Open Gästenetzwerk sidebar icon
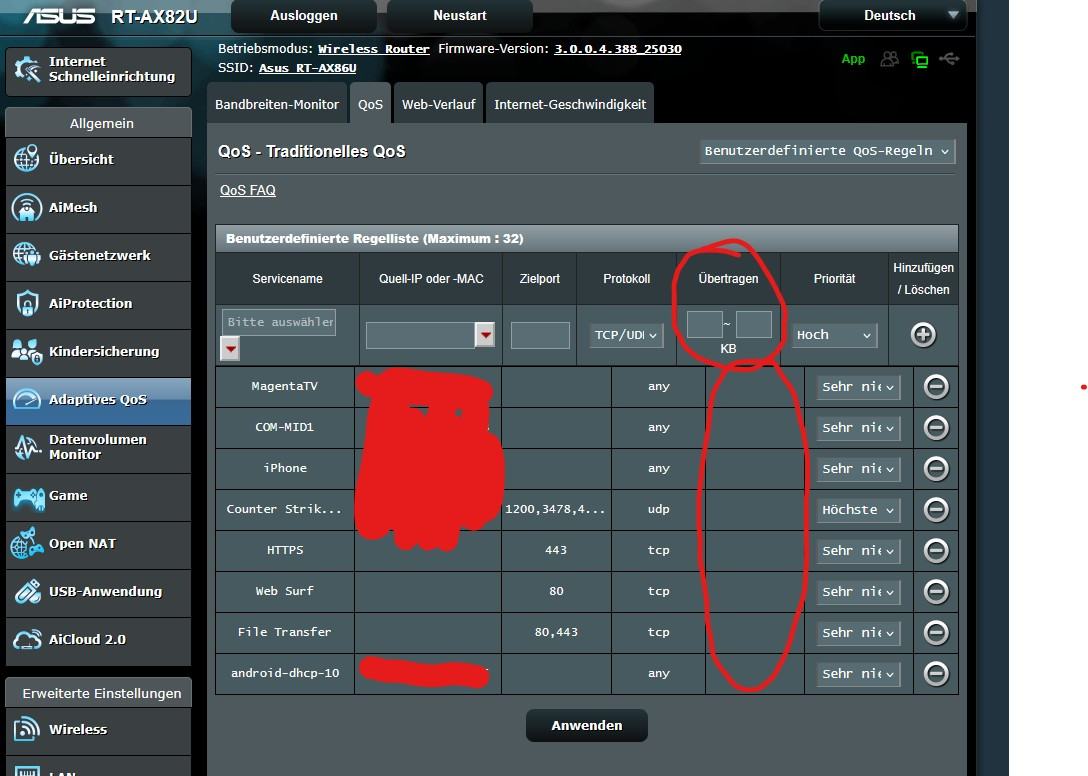This screenshot has width=1088, height=776. click(x=27, y=255)
